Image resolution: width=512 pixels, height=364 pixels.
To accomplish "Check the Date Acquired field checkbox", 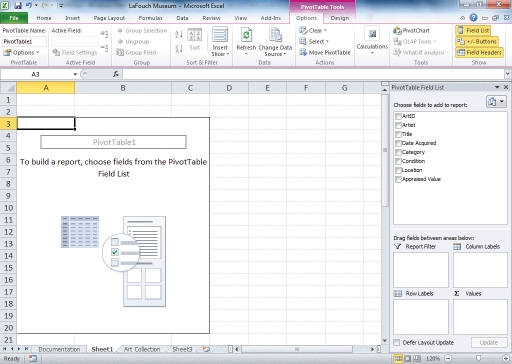I will [398, 143].
